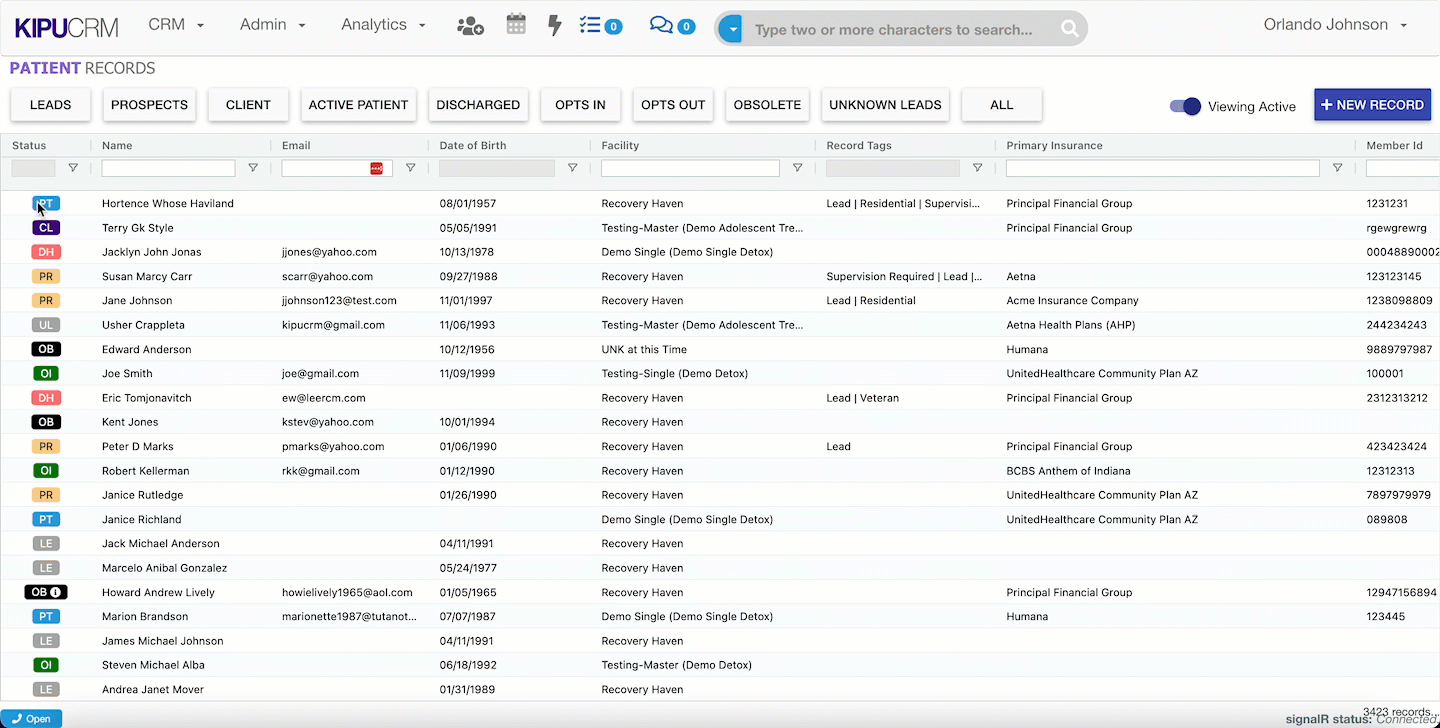Click the Name filter text field
1440x728 pixels.
click(x=168, y=168)
